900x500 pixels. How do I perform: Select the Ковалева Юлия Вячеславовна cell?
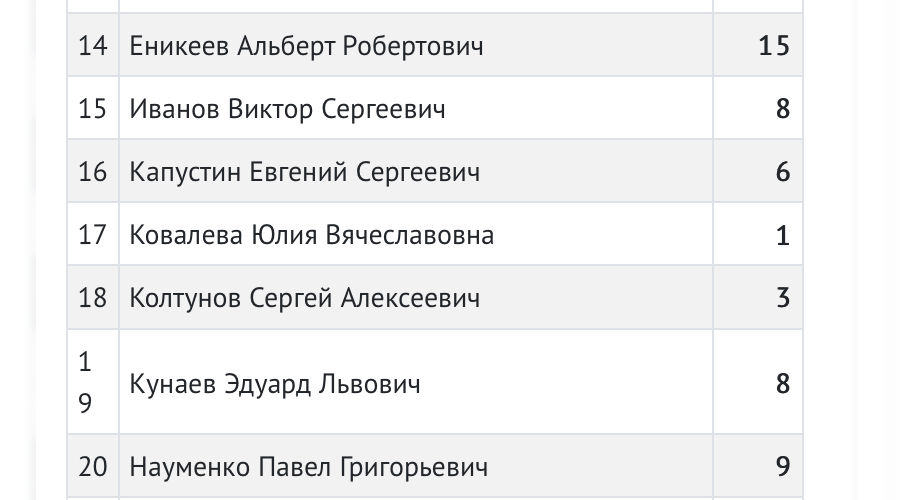pos(312,235)
